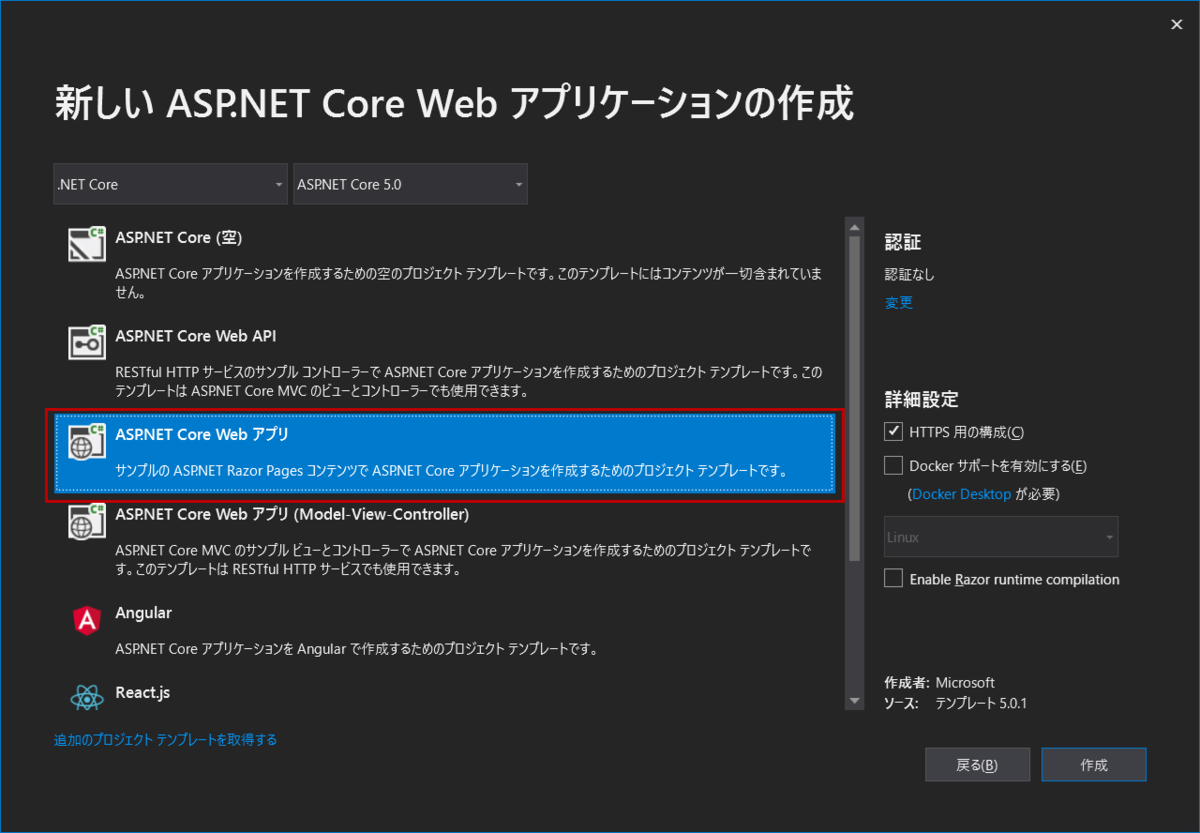Toggle the HTTPS 用の構成 checkbox

pos(894,432)
